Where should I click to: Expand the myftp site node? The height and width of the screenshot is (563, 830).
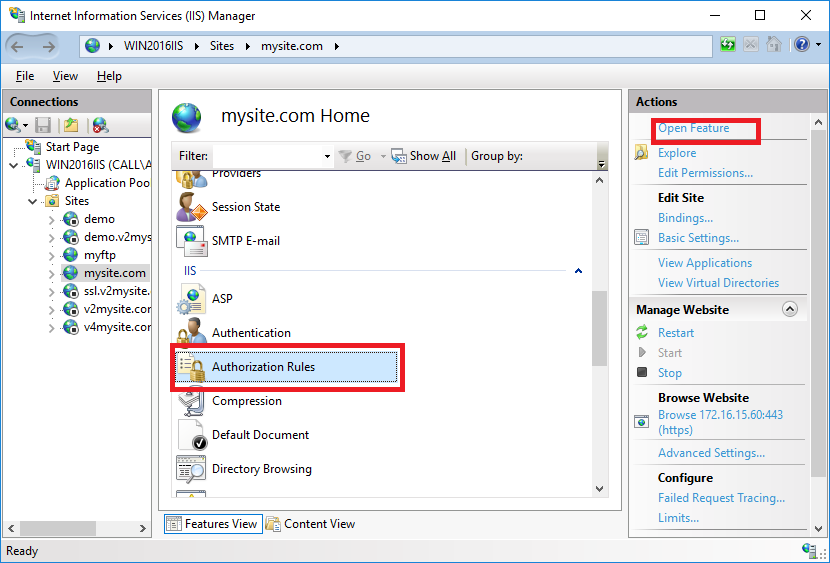(x=51, y=256)
